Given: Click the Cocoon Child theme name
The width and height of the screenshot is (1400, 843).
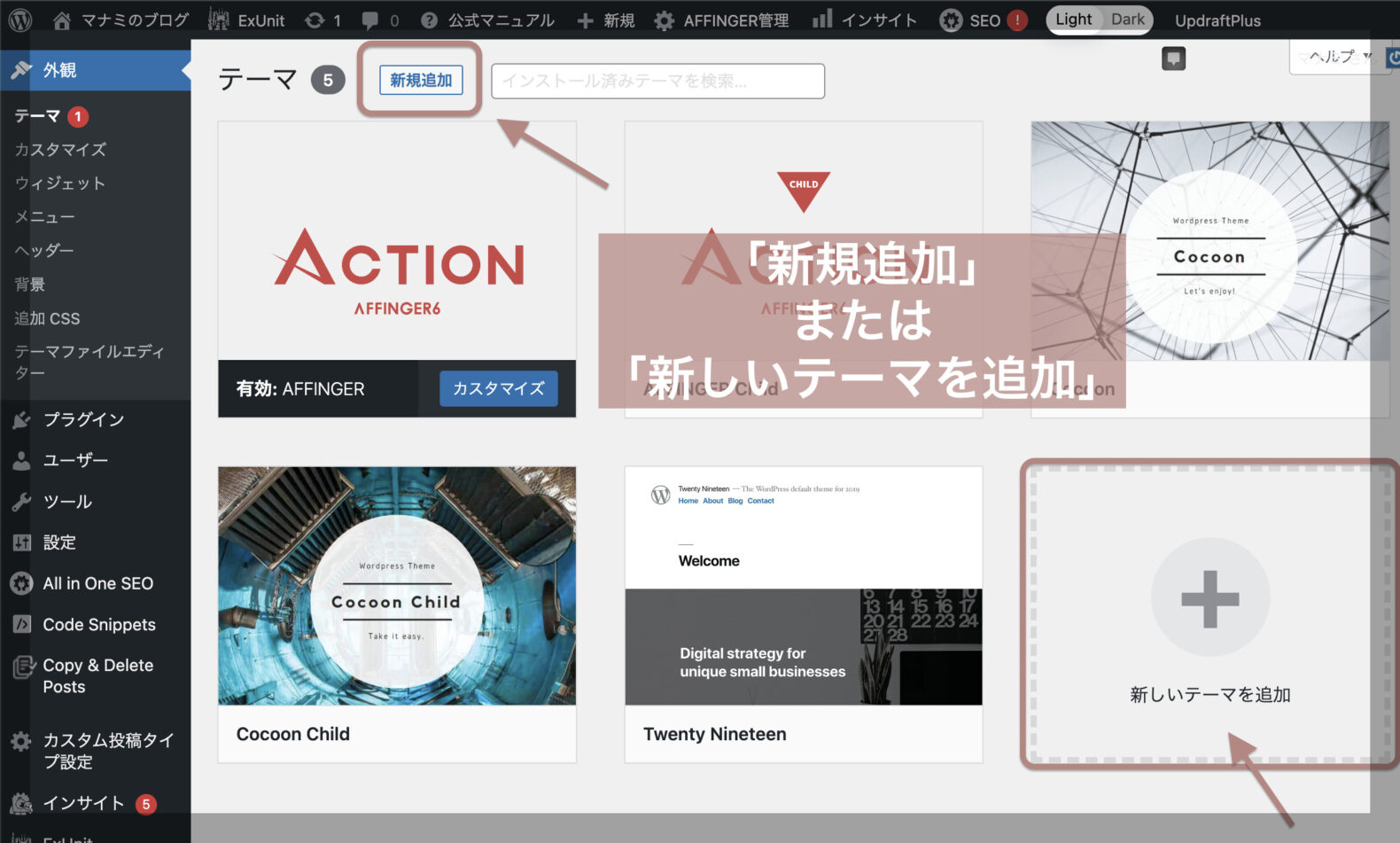Looking at the screenshot, I should tap(293, 734).
